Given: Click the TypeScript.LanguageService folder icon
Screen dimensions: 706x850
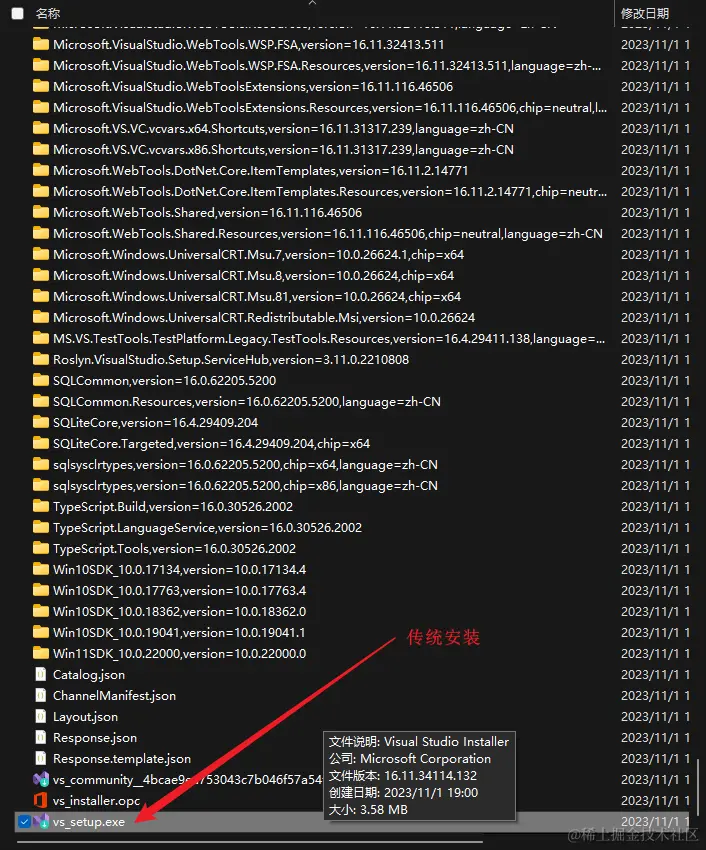Looking at the screenshot, I should click(x=41, y=527).
